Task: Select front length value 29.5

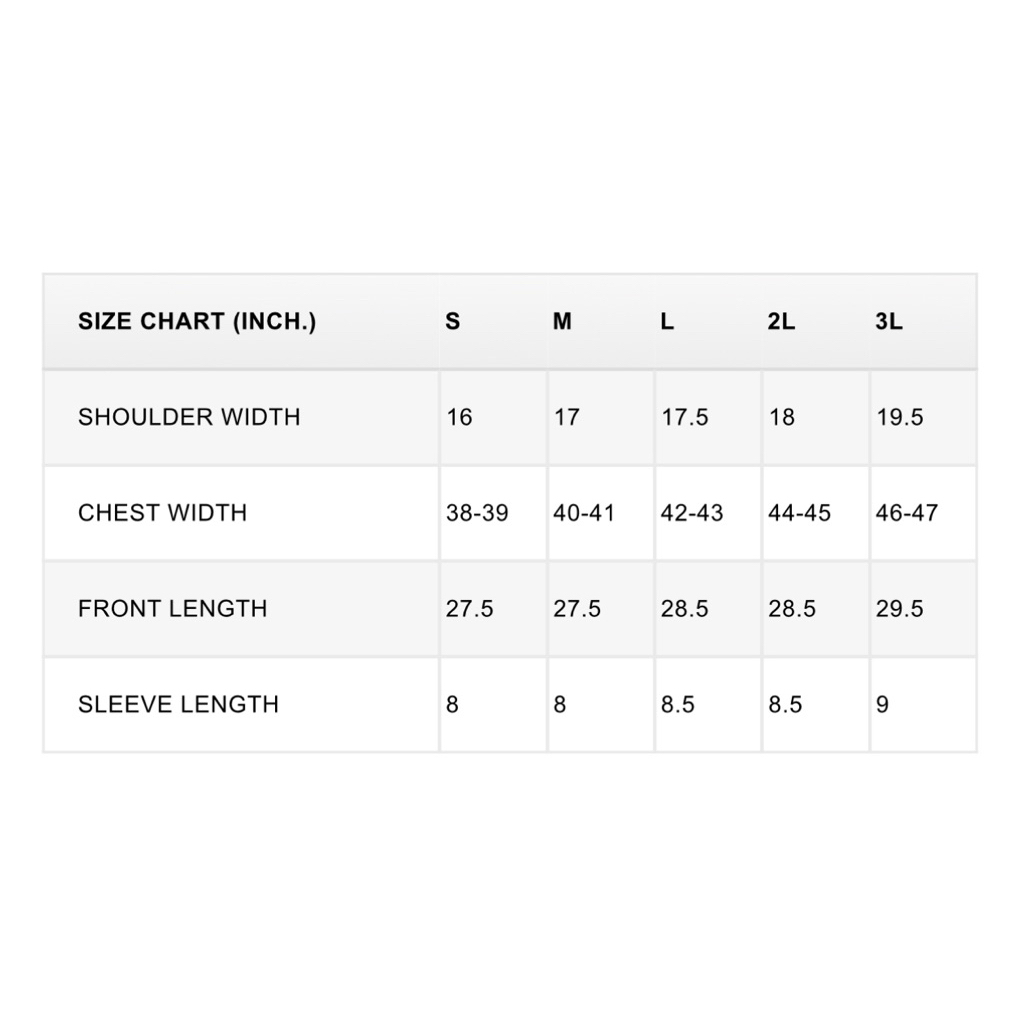Action: [x=900, y=608]
